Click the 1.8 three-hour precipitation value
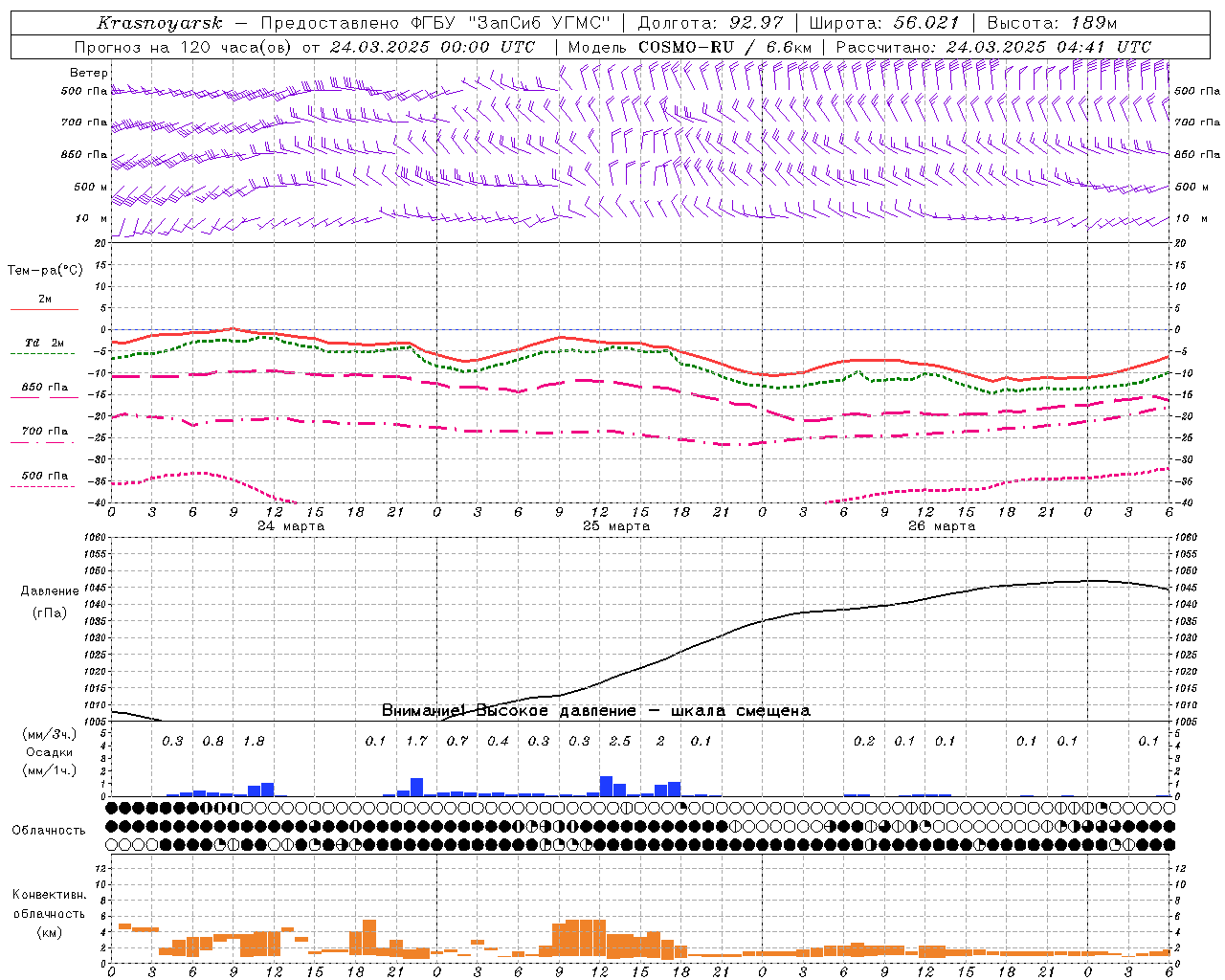Screen dimensions: 1225x980 tap(254, 741)
